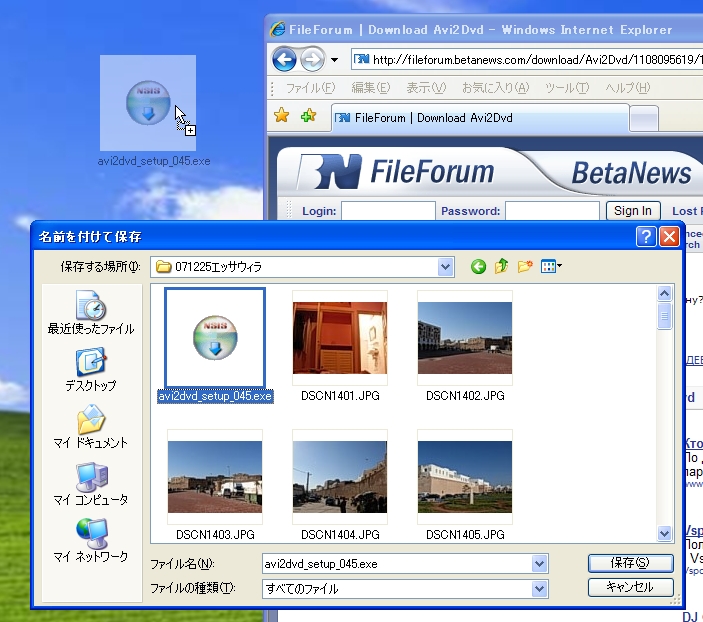Click the Login input field on FileForum
This screenshot has width=703, height=622.
click(388, 210)
